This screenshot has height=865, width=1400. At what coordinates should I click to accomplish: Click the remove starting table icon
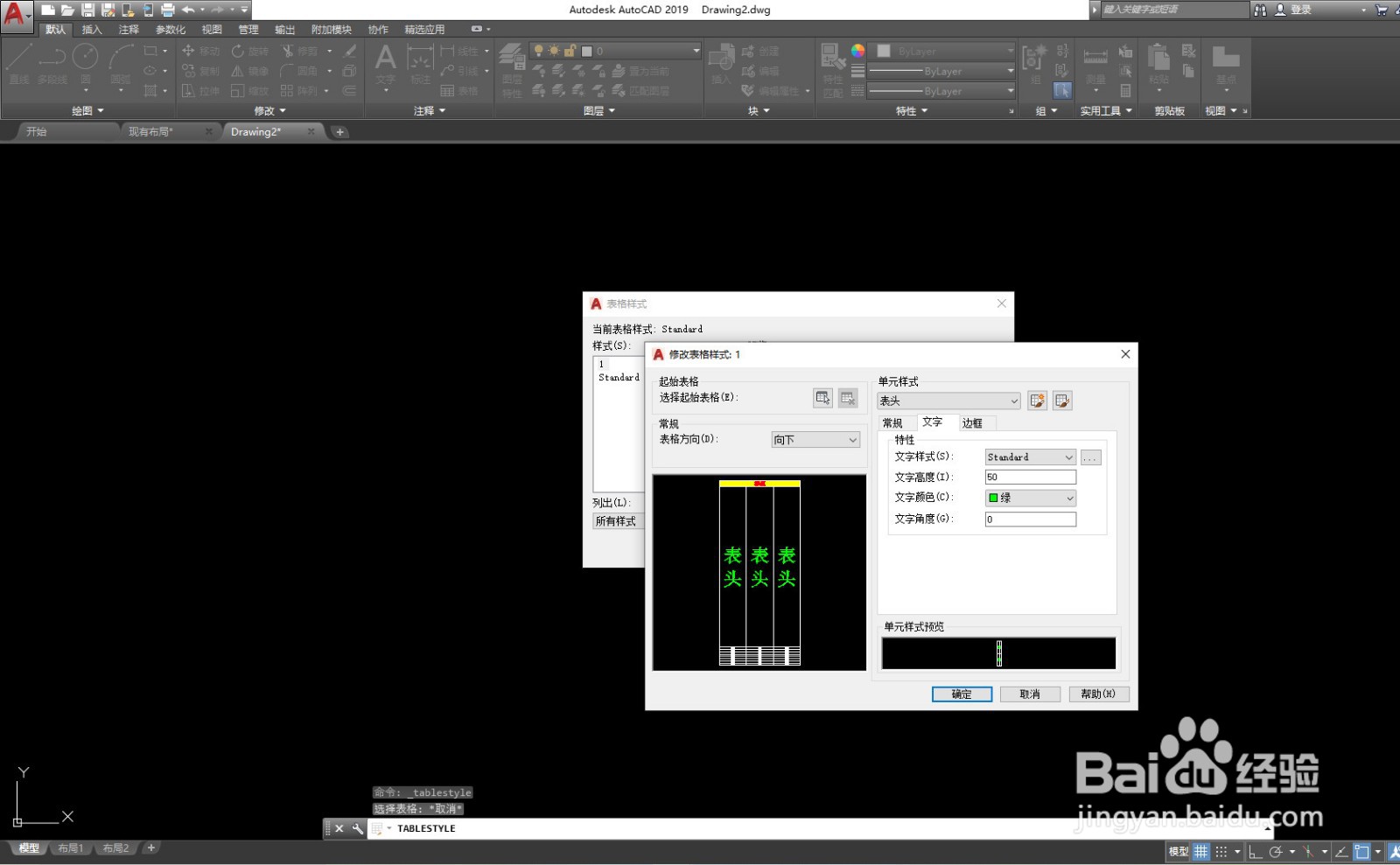pyautogui.click(x=848, y=398)
